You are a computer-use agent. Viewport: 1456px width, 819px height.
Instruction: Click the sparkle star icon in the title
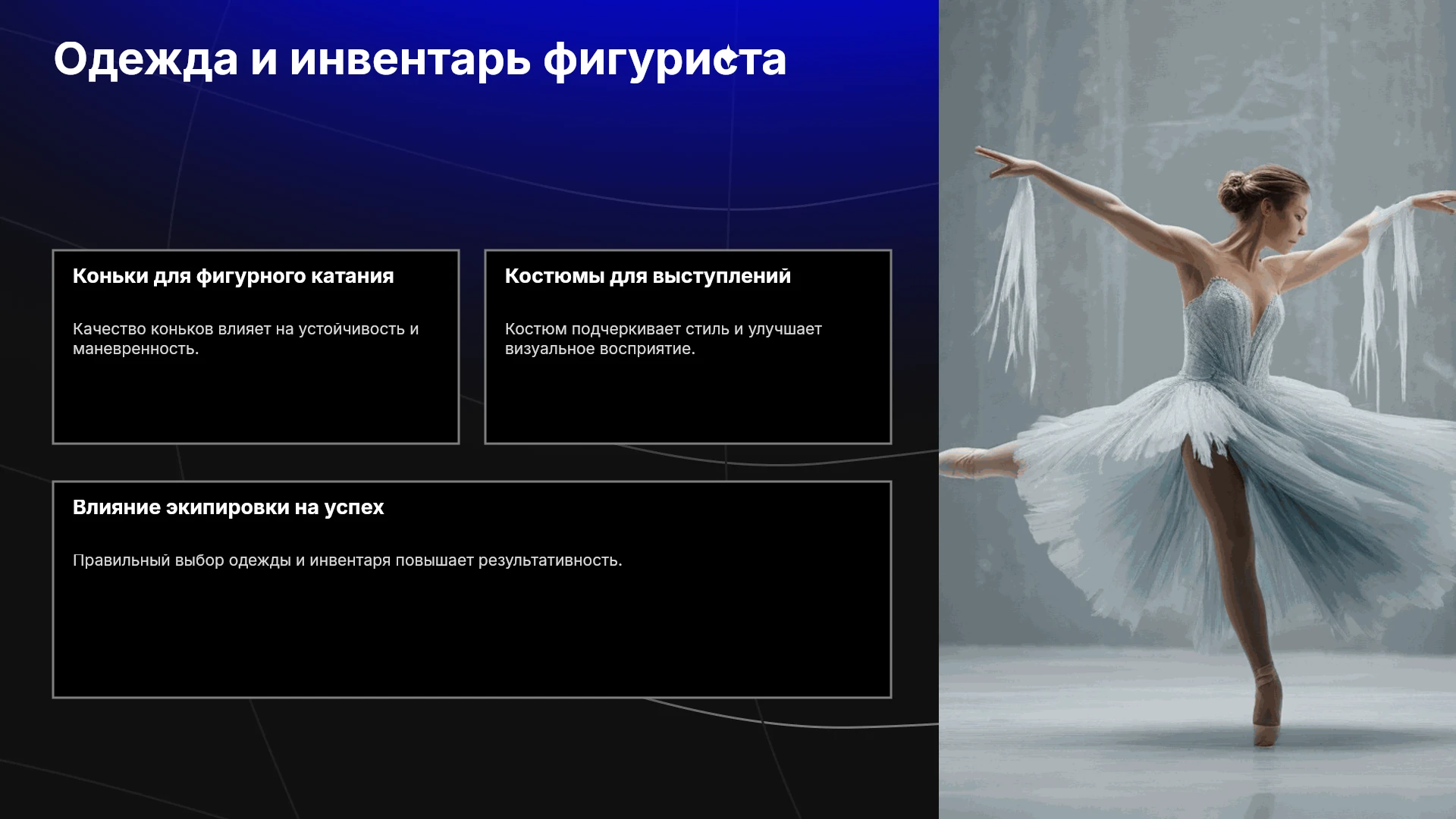(x=728, y=58)
